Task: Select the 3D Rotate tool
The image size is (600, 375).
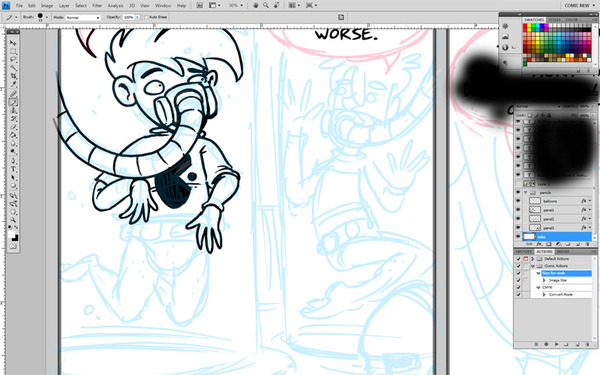Action: coord(13,195)
